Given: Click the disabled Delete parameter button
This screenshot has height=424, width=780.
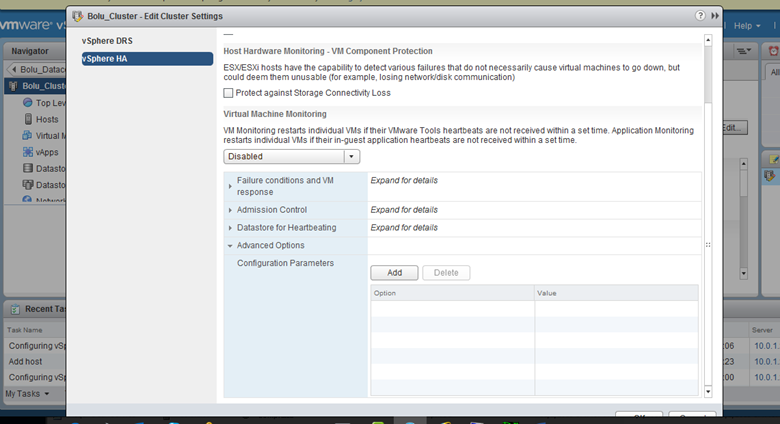Looking at the screenshot, I should (x=446, y=273).
